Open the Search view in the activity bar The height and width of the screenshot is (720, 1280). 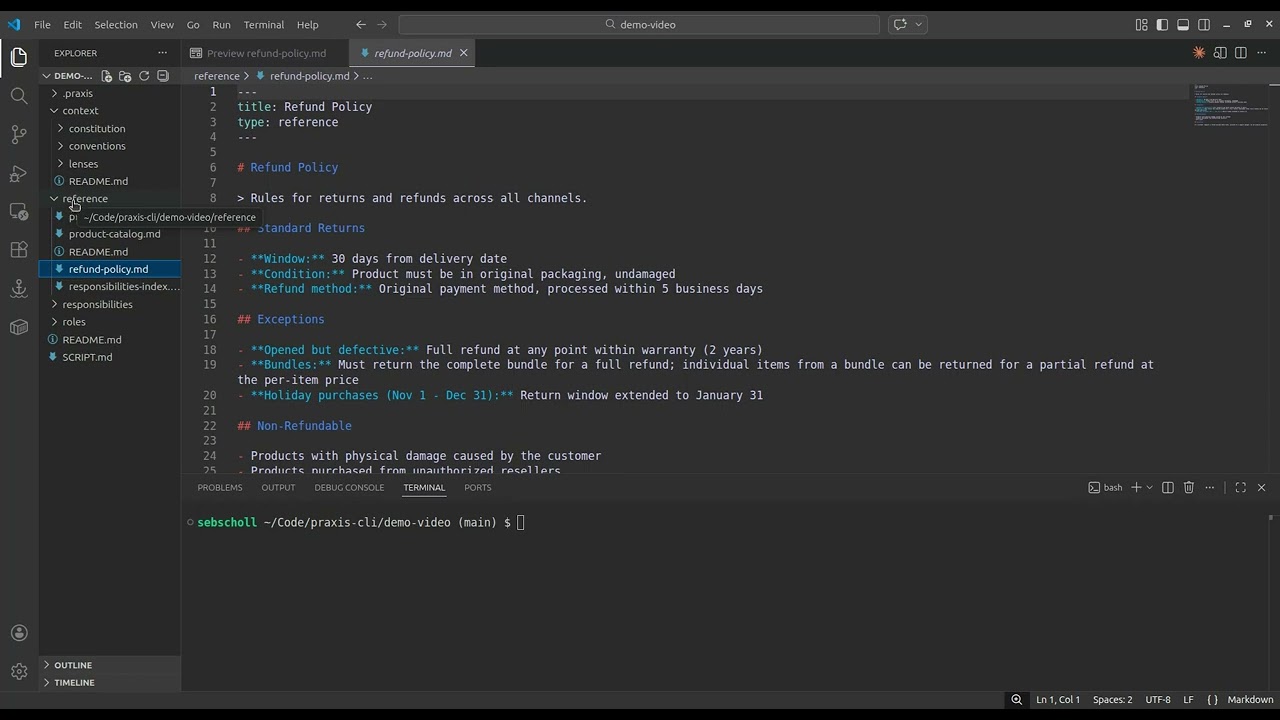click(x=18, y=95)
